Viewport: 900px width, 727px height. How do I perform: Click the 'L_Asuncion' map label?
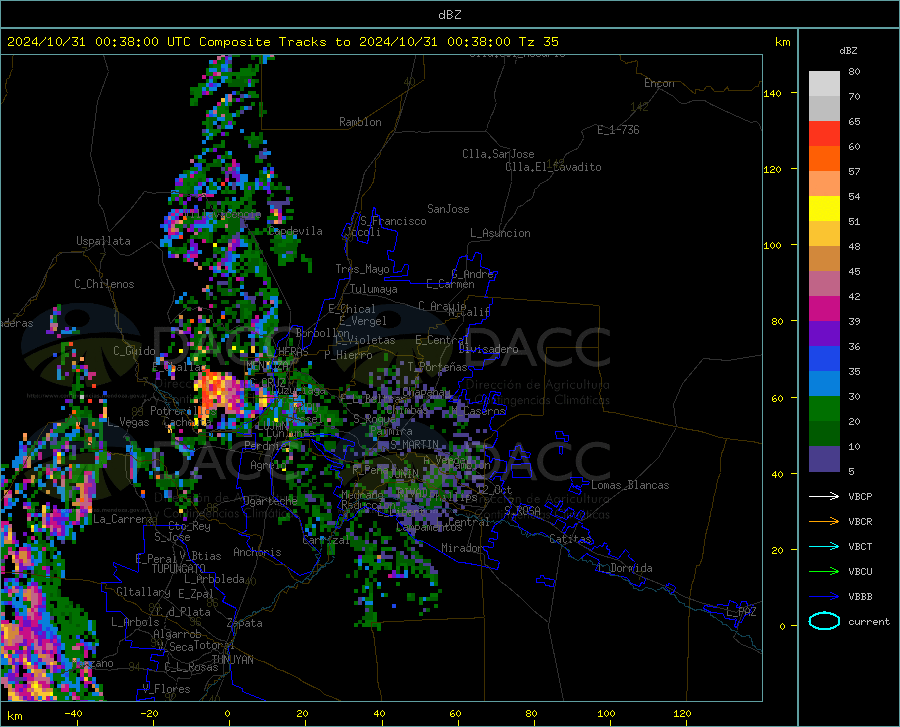(x=500, y=233)
